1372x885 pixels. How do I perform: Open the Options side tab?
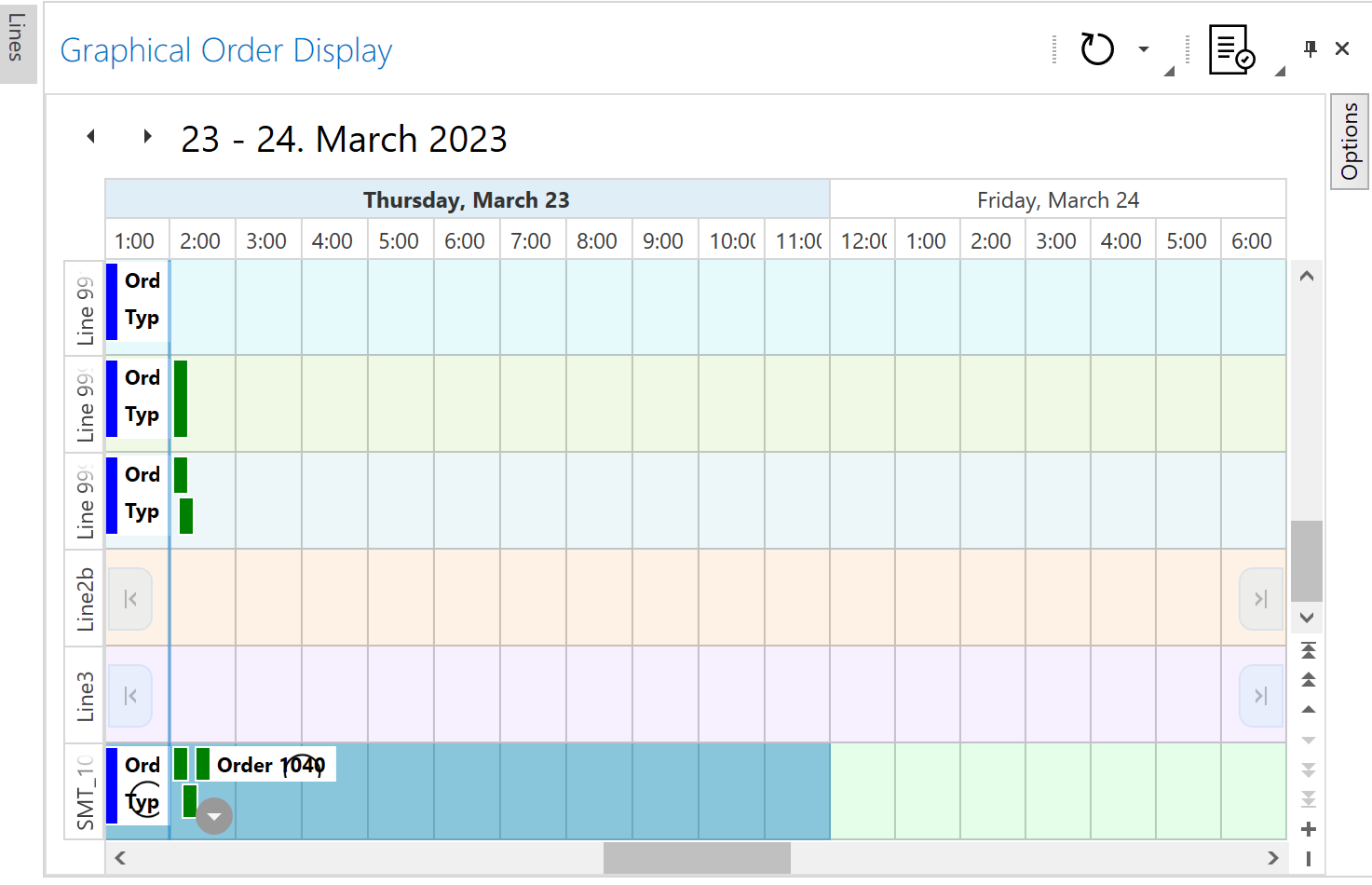coord(1349,142)
